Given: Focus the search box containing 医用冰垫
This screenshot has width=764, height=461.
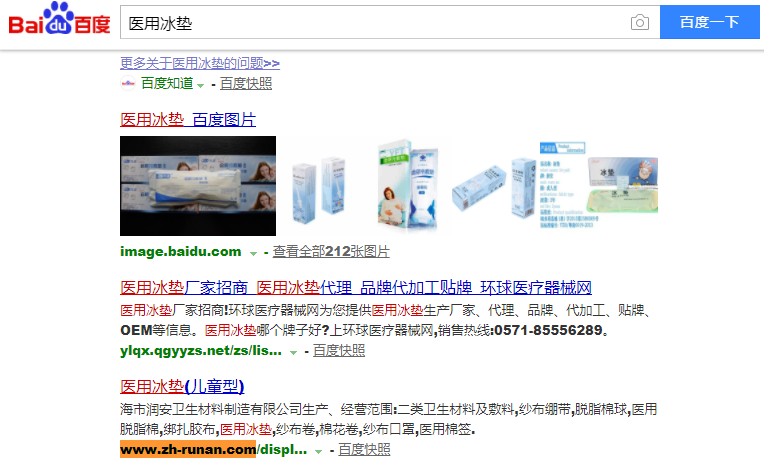Looking at the screenshot, I should tap(375, 22).
